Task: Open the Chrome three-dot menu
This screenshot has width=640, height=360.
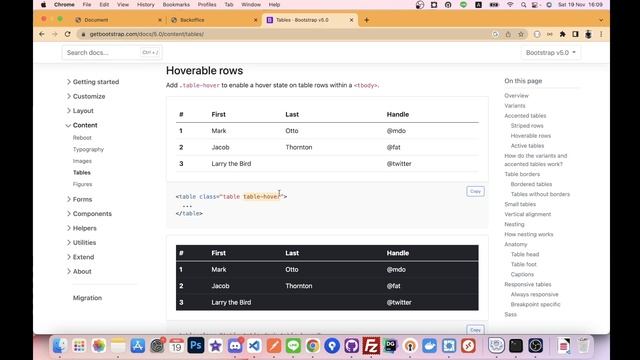Action: [601, 34]
